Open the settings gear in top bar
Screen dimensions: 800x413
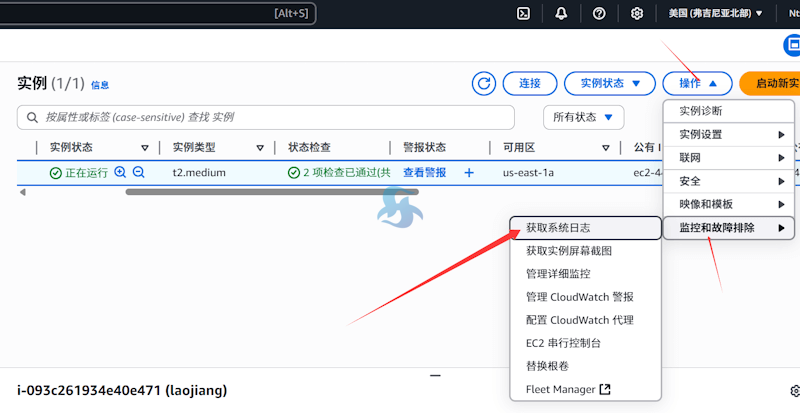coord(637,14)
